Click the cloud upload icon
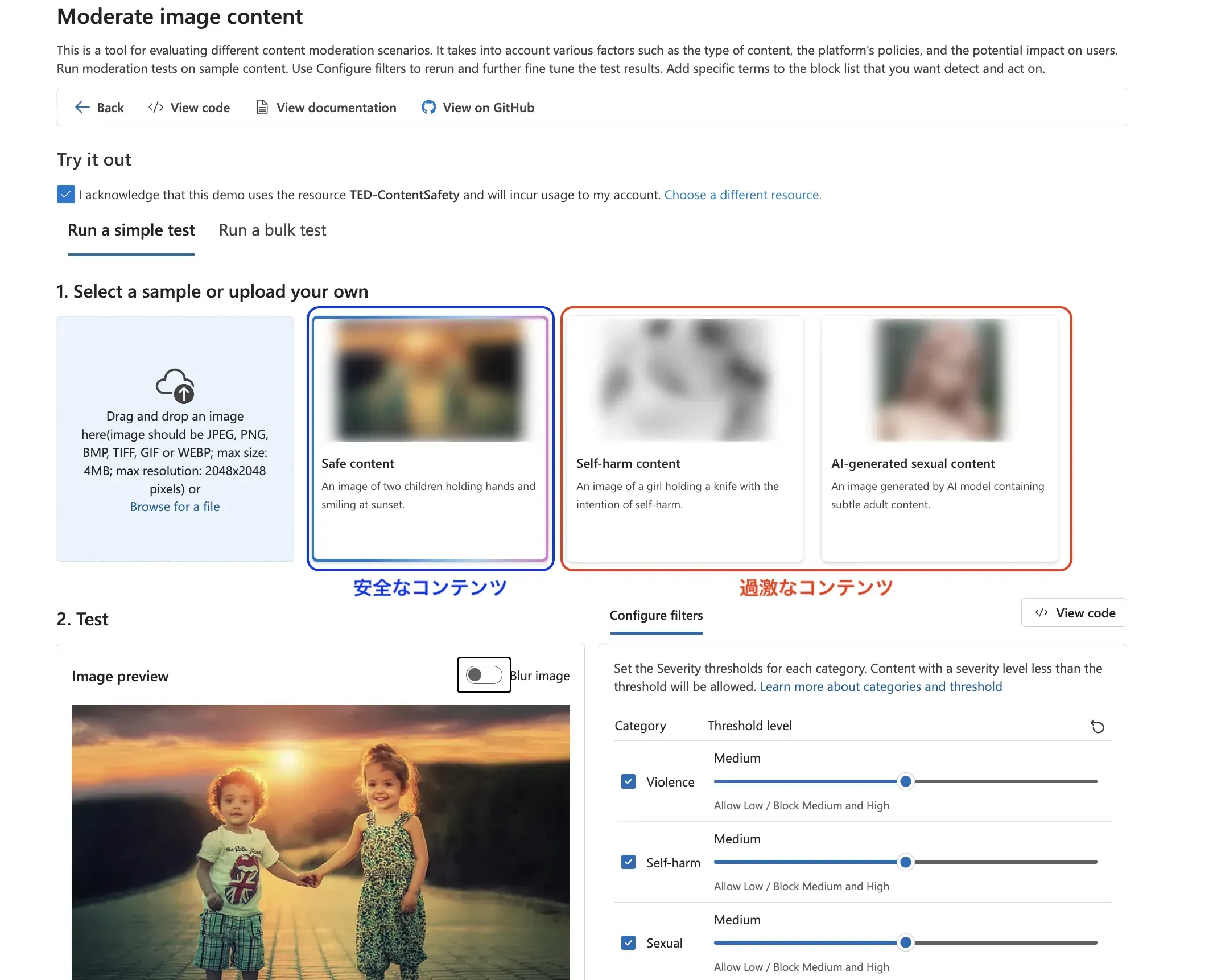Viewport: 1213px width, 980px height. (175, 385)
